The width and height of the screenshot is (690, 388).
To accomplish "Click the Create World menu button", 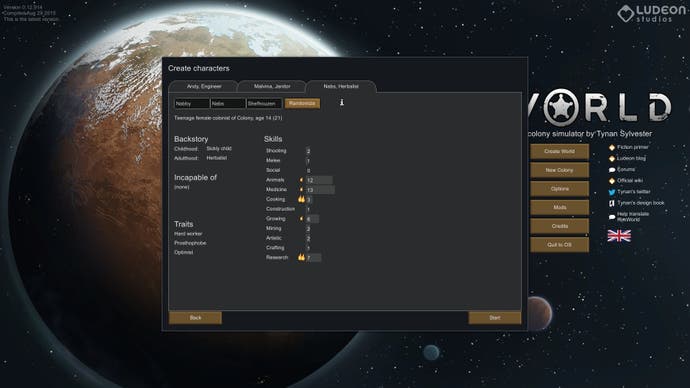I will (x=559, y=151).
